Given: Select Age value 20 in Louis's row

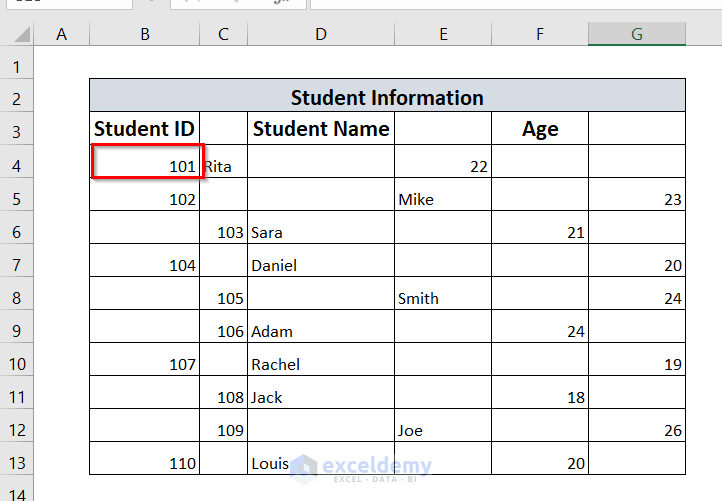Looking at the screenshot, I should coord(540,459).
